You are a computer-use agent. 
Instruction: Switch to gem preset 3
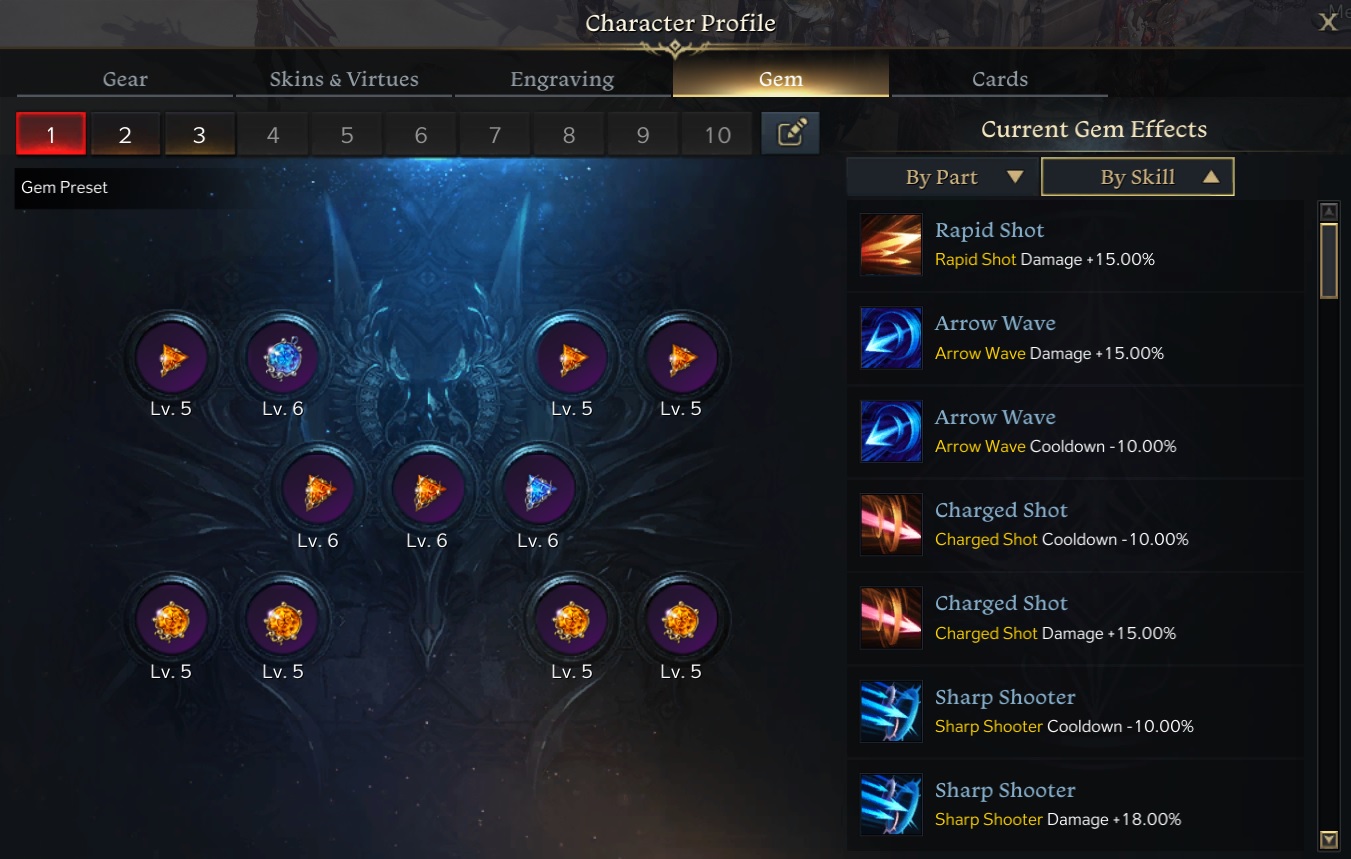(x=199, y=134)
